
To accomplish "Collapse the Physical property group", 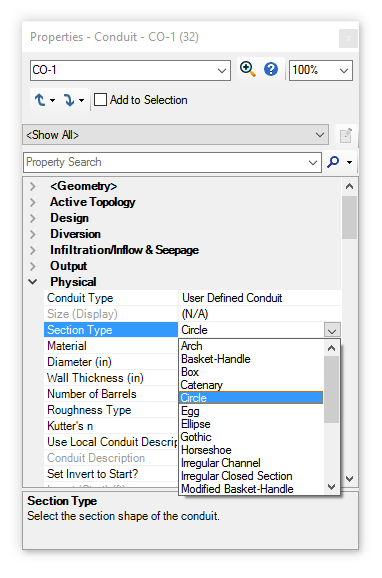I will coord(33,282).
